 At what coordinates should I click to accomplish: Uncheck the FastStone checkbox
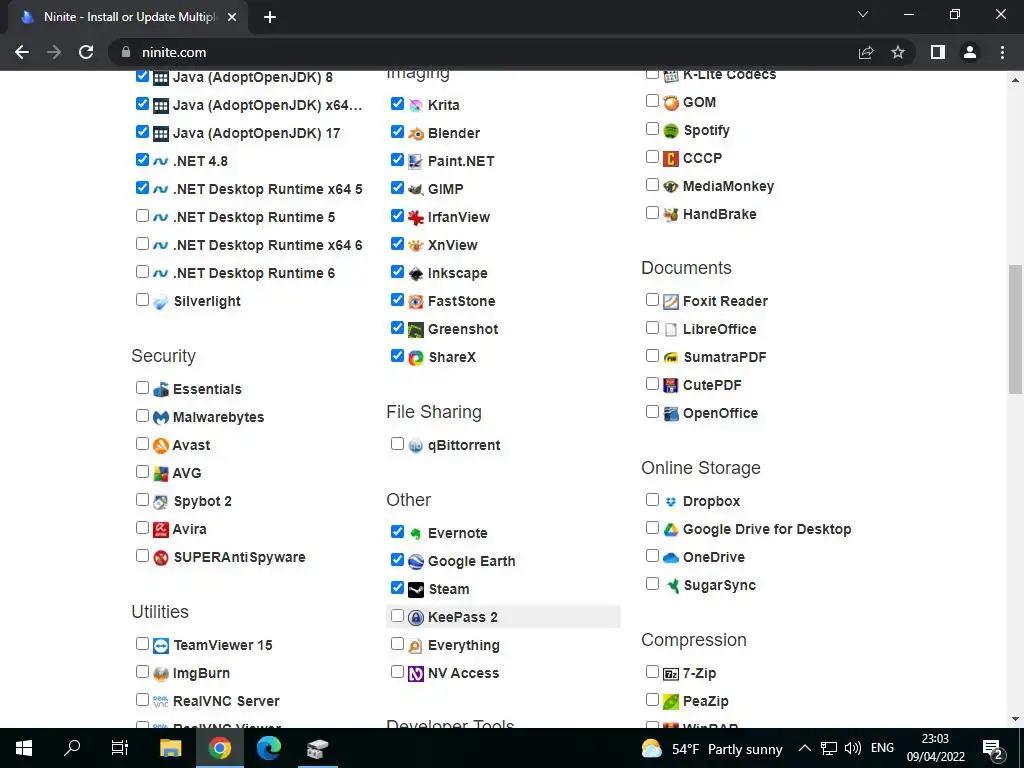point(397,300)
